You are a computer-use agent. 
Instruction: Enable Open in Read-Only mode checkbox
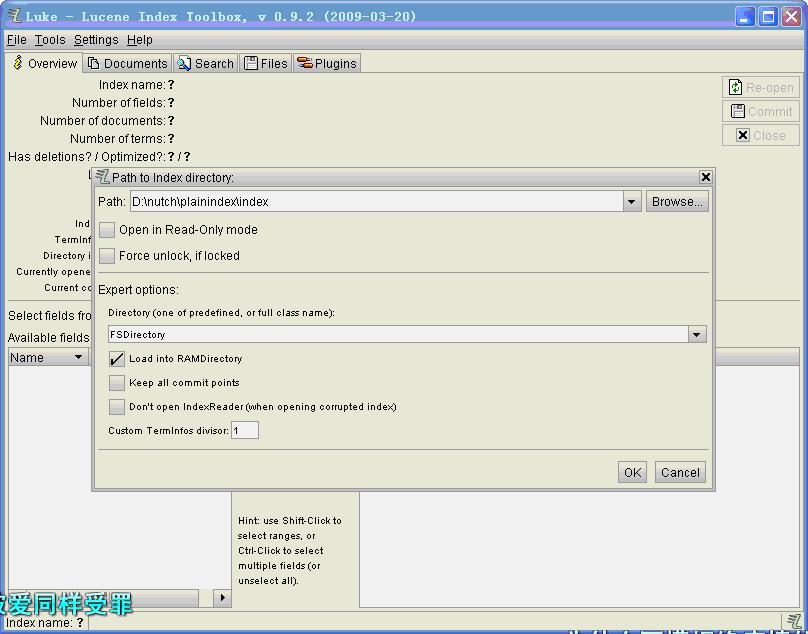[x=107, y=229]
